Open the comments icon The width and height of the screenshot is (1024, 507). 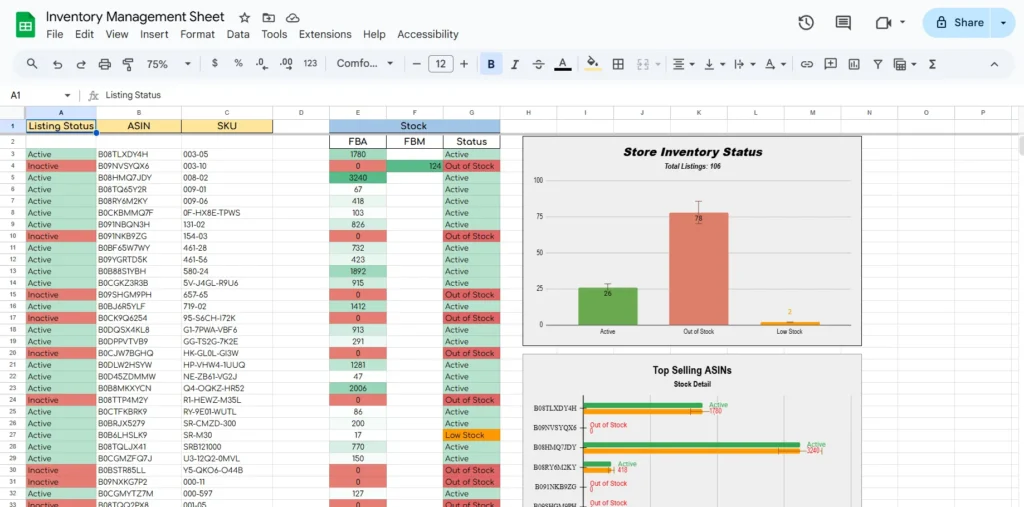pos(843,22)
